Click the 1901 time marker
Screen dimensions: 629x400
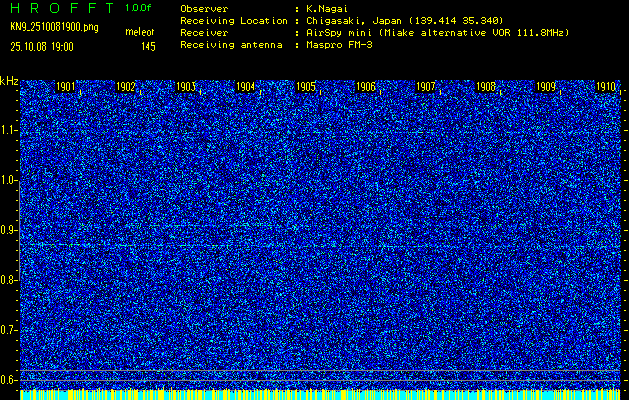tap(67, 88)
